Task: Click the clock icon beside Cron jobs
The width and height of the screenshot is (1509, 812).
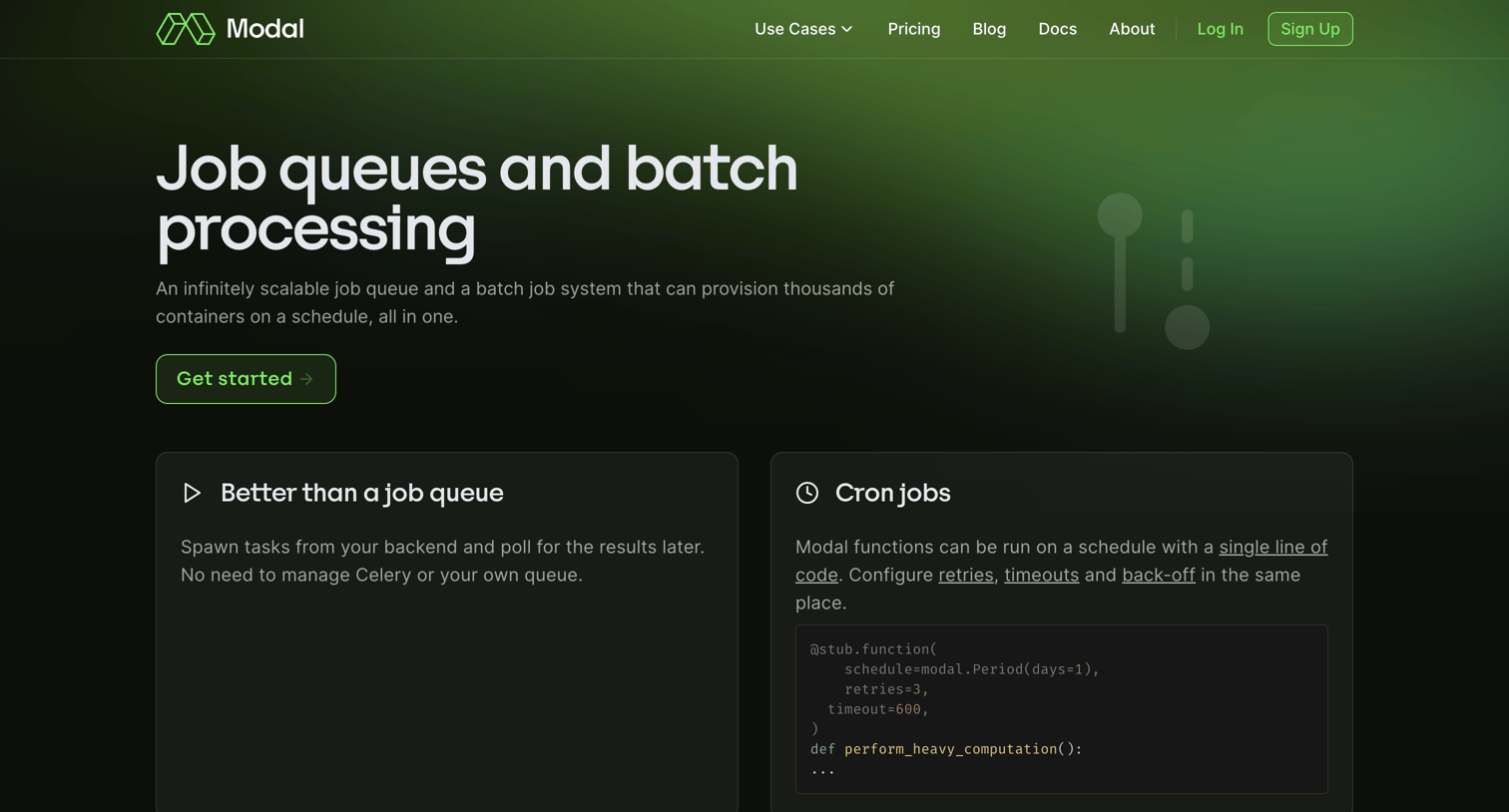Action: point(807,493)
